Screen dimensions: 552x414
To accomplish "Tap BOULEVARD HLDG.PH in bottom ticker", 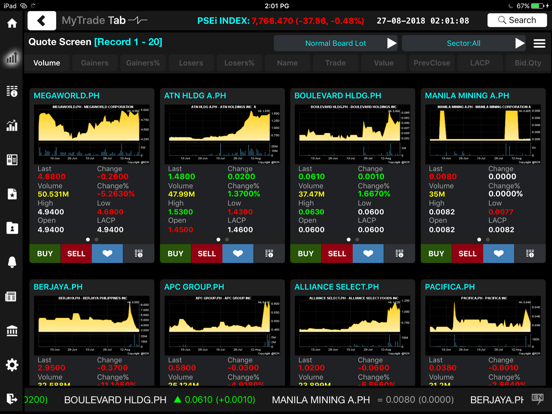I will click(115, 400).
